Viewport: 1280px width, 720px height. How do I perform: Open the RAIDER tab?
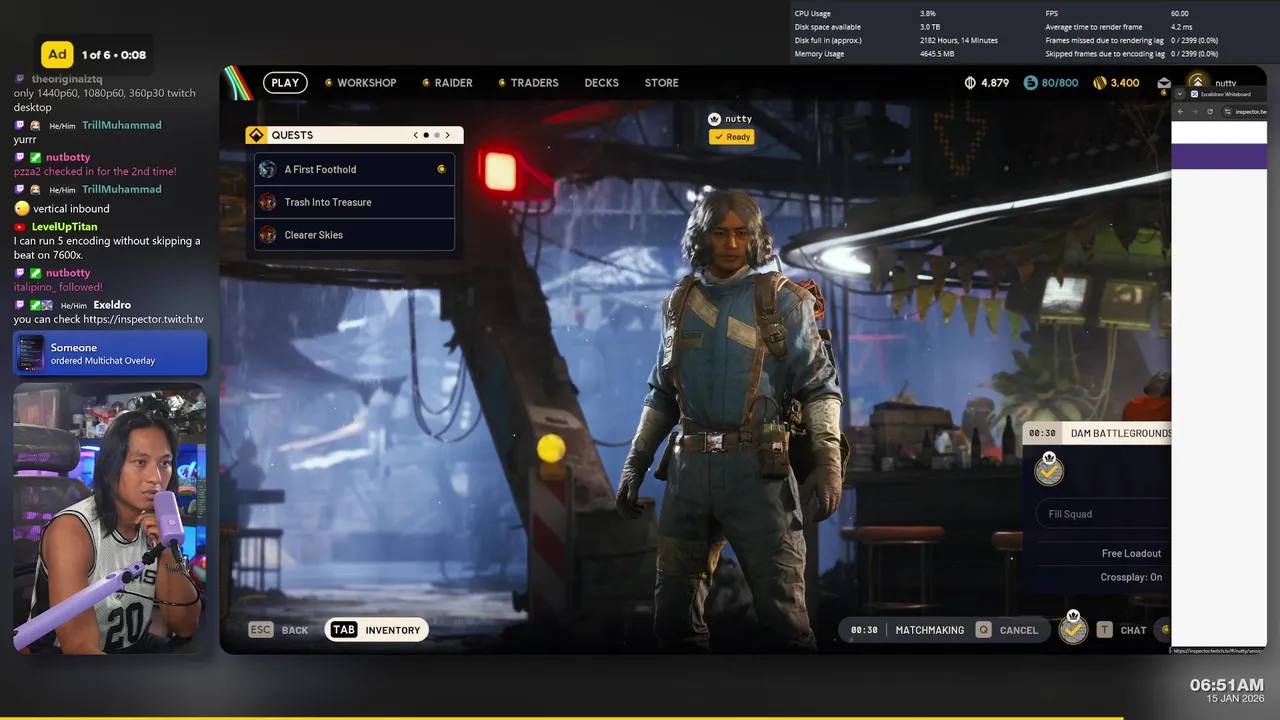tap(453, 83)
